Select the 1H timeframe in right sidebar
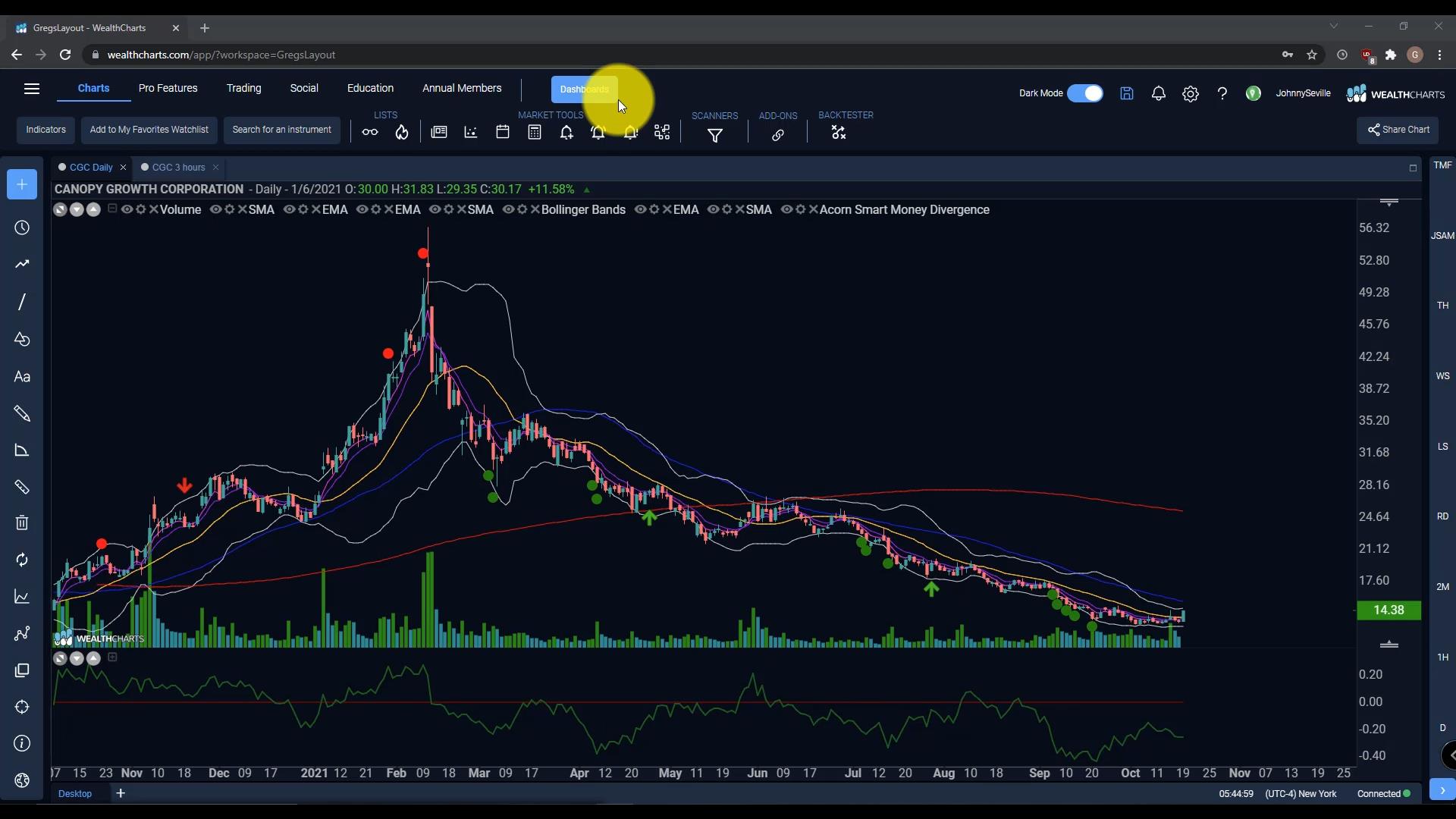1456x819 pixels. (1442, 657)
